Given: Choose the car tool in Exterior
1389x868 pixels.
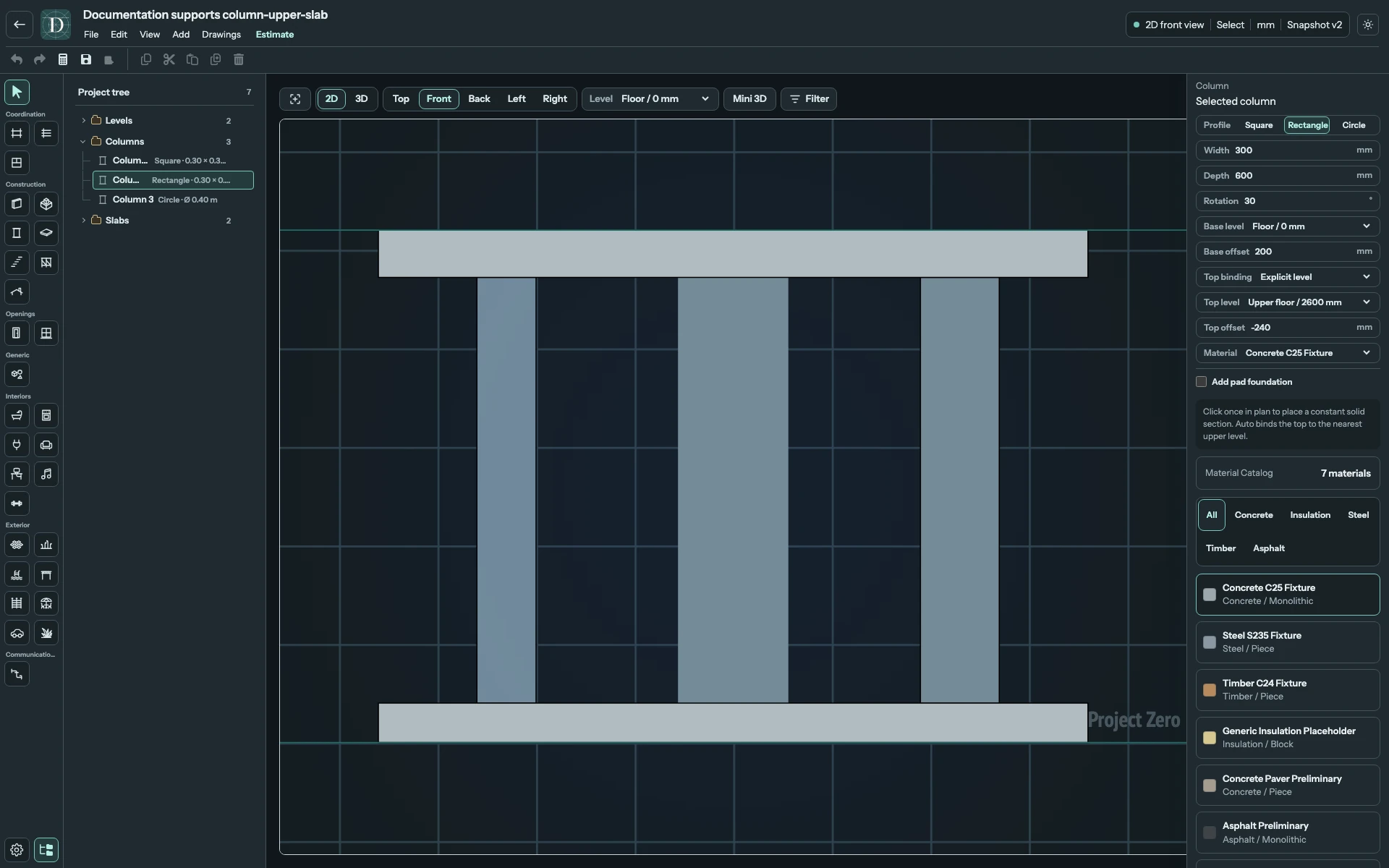Looking at the screenshot, I should 17,633.
